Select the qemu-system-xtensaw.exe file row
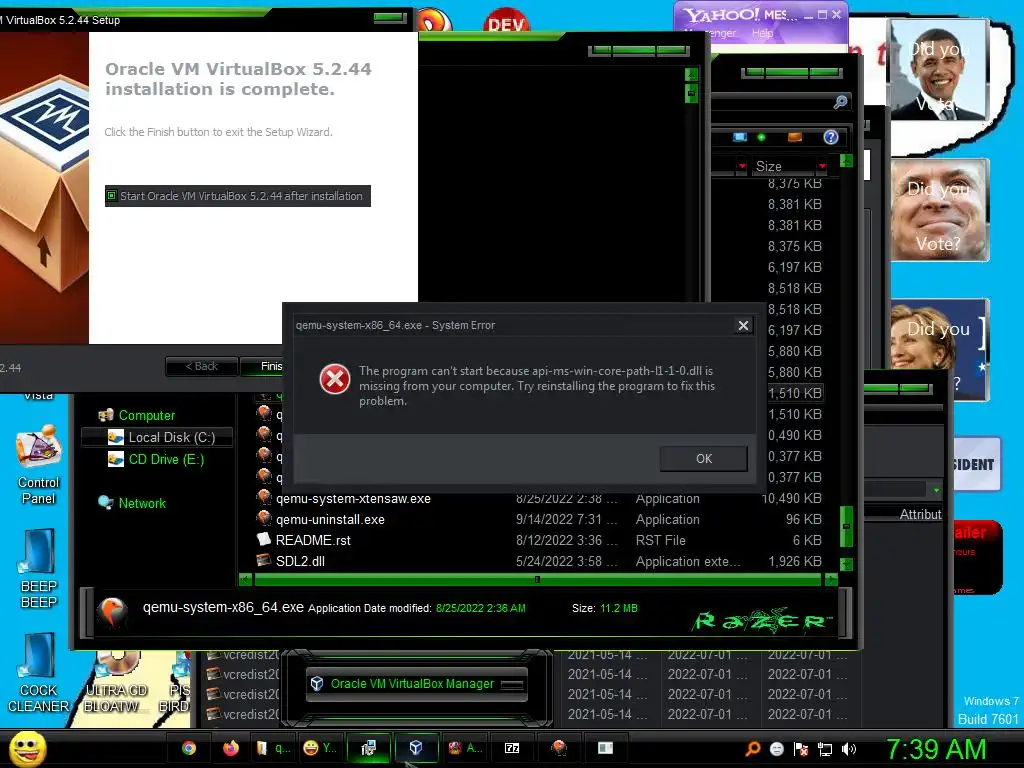The width and height of the screenshot is (1024, 768). point(539,498)
